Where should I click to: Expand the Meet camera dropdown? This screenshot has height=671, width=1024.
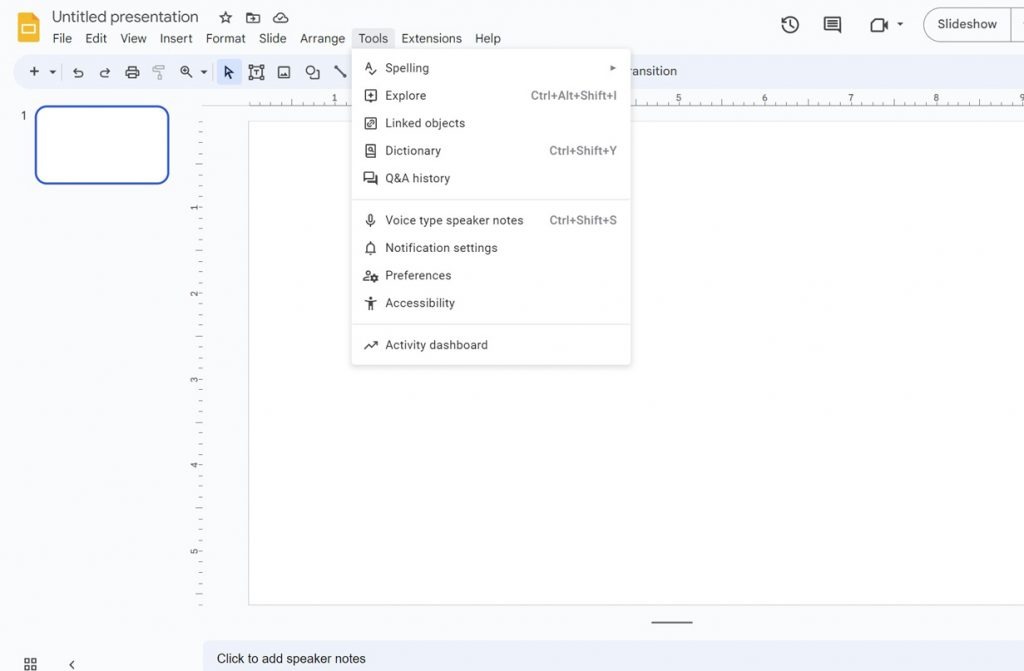[898, 24]
